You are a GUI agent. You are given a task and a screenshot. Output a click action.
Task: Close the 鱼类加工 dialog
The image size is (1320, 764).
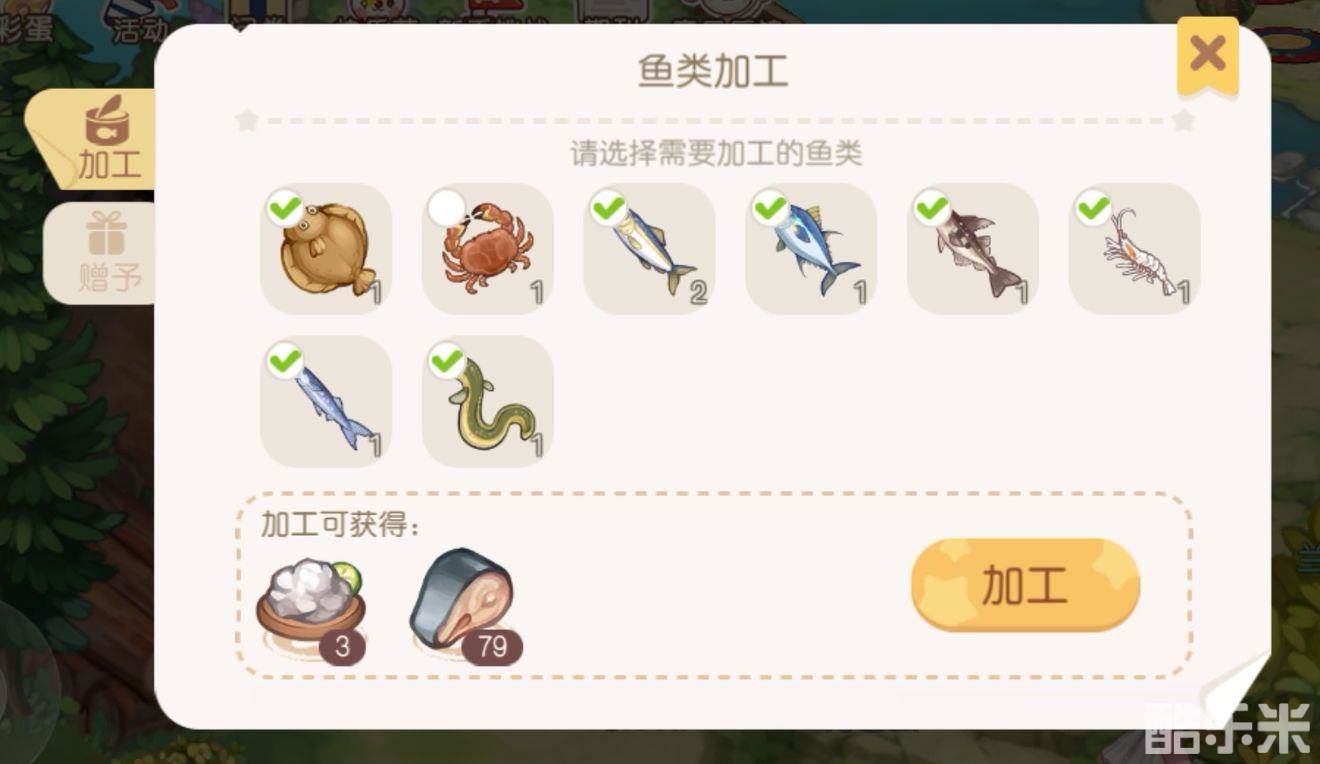coord(1208,55)
